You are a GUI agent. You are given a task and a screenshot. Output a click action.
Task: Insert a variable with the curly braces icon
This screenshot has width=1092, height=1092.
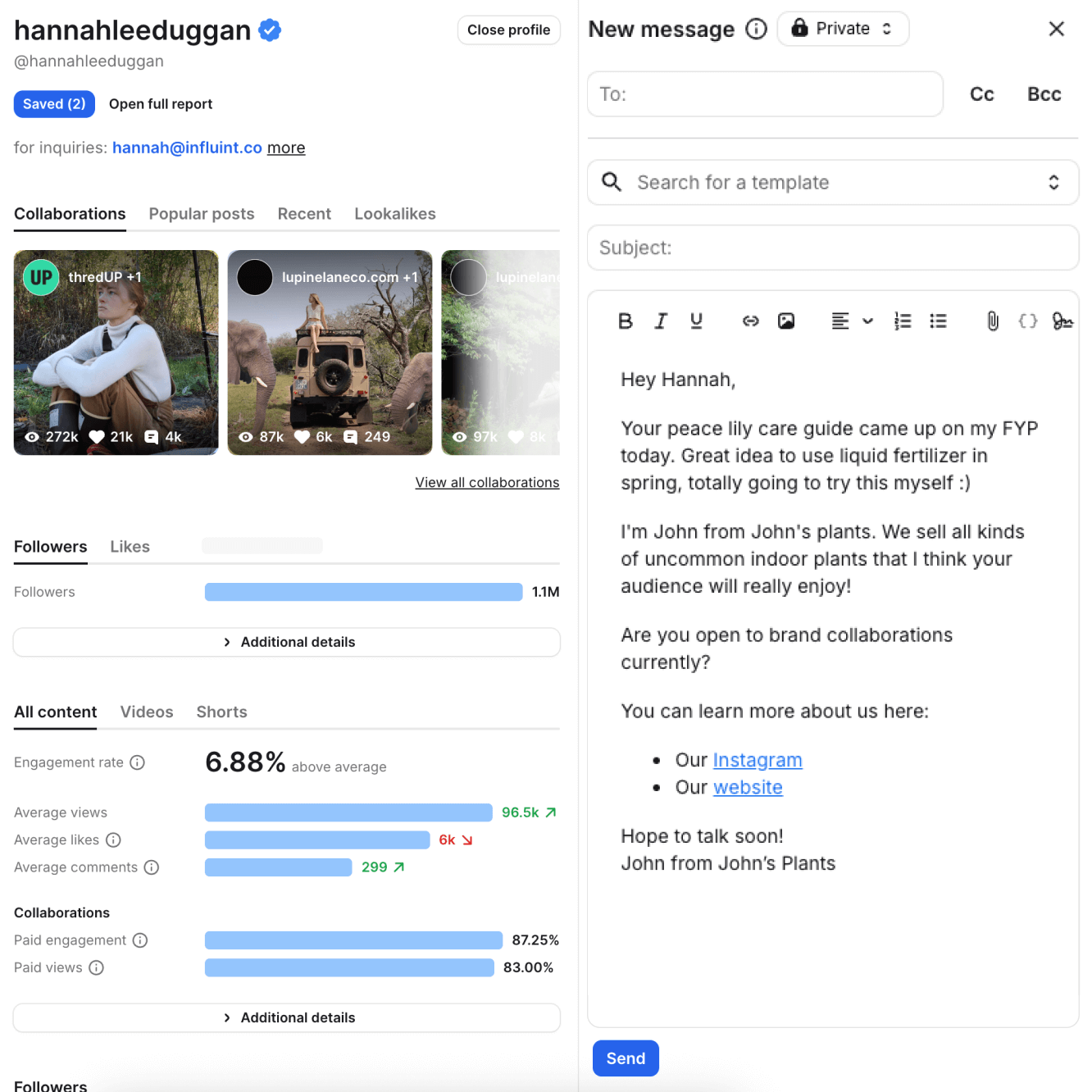pyautogui.click(x=1028, y=321)
